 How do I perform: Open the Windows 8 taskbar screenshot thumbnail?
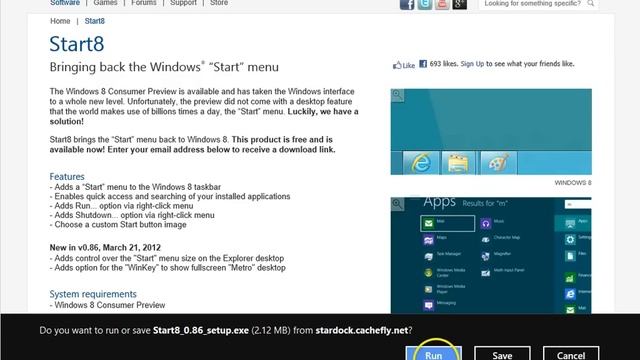[491, 131]
